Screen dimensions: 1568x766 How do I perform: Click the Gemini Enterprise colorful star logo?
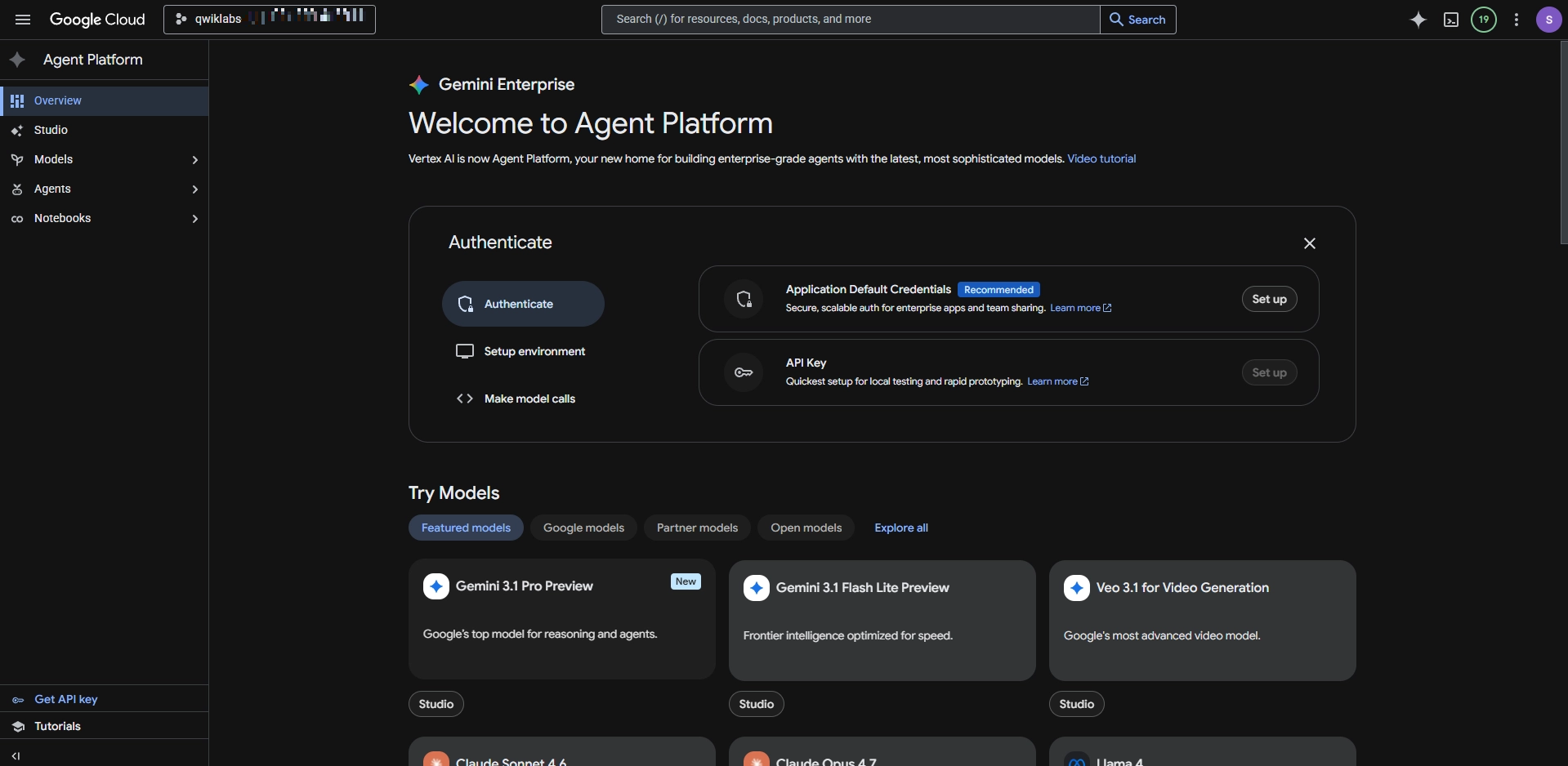click(x=419, y=85)
